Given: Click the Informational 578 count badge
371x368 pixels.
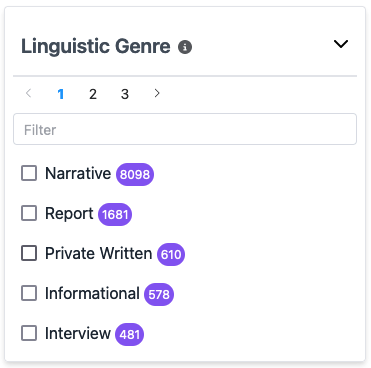Looking at the screenshot, I should coord(159,294).
